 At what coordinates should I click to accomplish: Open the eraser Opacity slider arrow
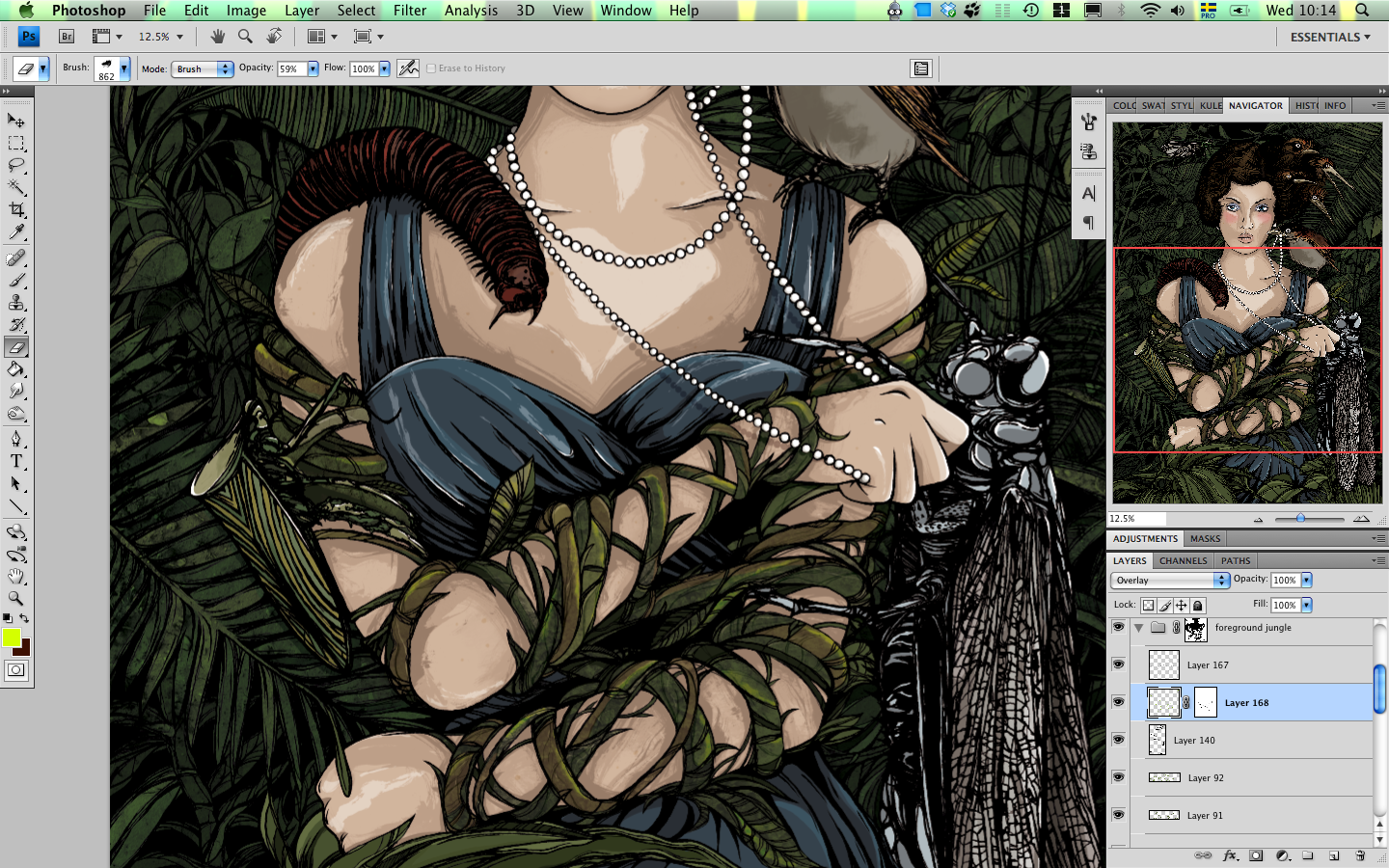(313, 68)
